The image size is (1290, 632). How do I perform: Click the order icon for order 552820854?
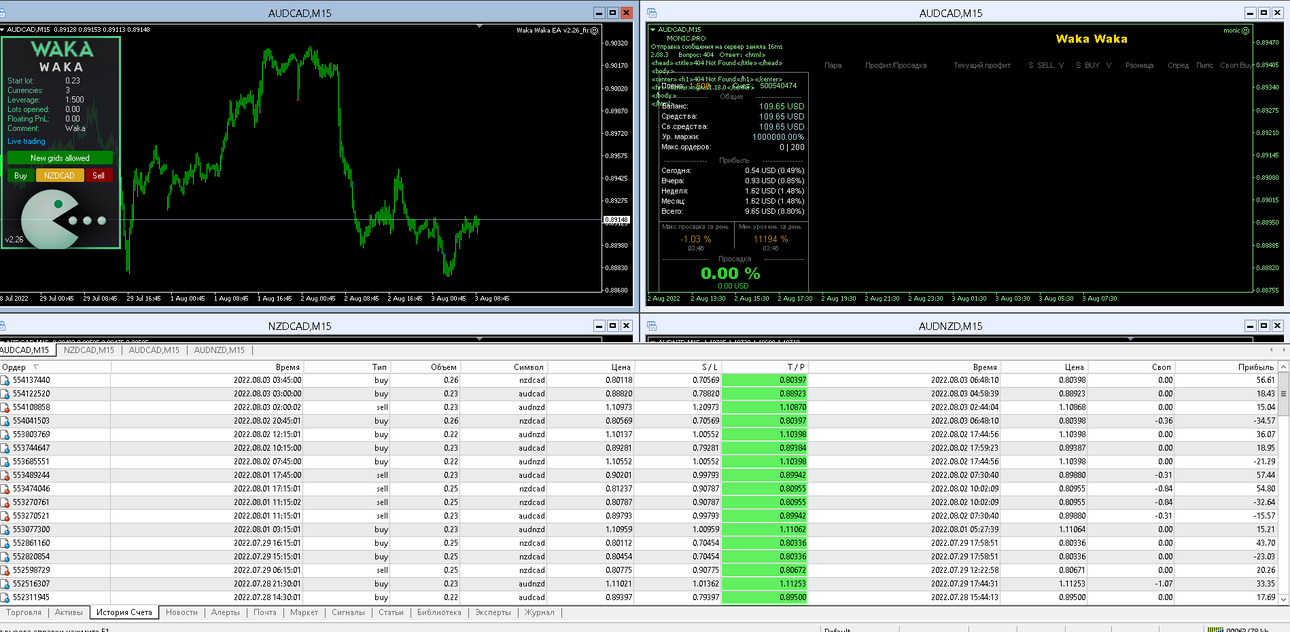pyautogui.click(x=6, y=556)
